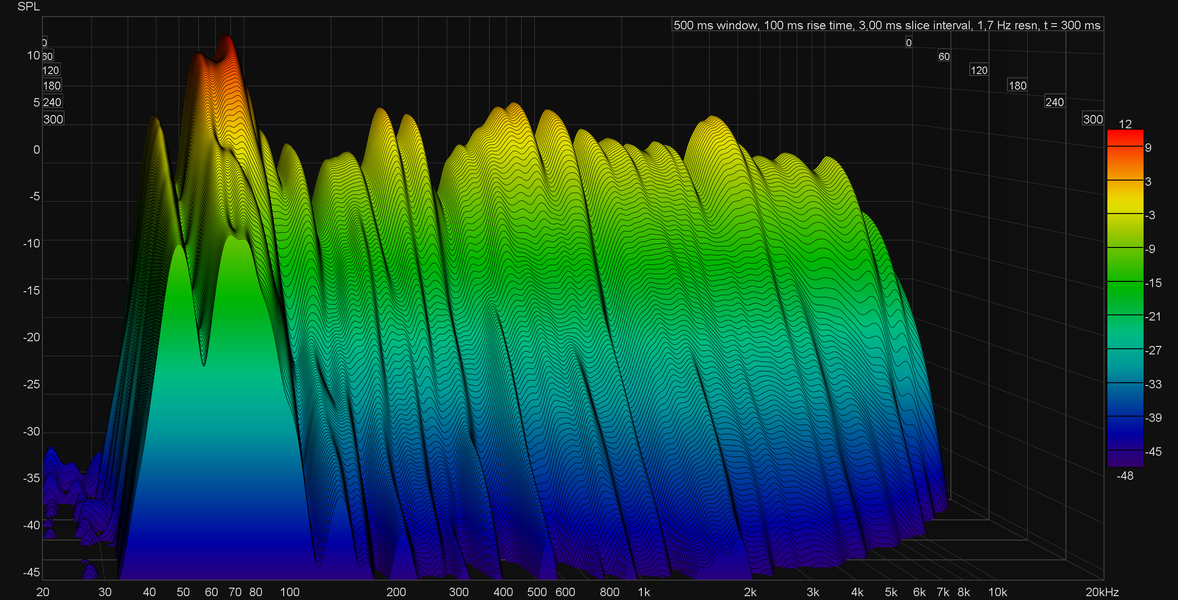Click the 120 label on right time axis
Viewport: 1178px width, 600px height.
(x=979, y=71)
